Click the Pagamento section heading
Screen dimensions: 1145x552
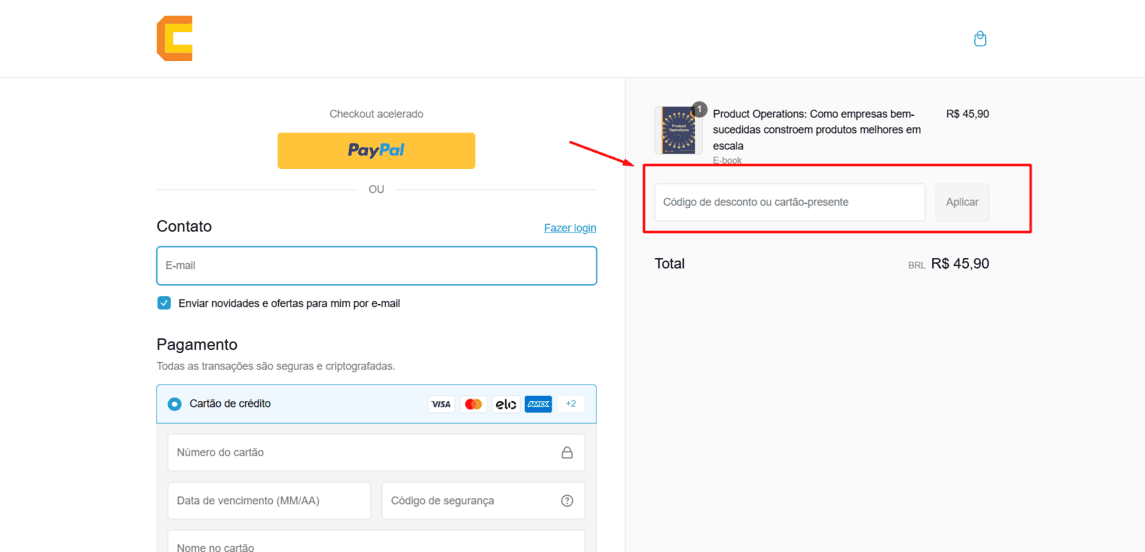pyautogui.click(x=197, y=345)
